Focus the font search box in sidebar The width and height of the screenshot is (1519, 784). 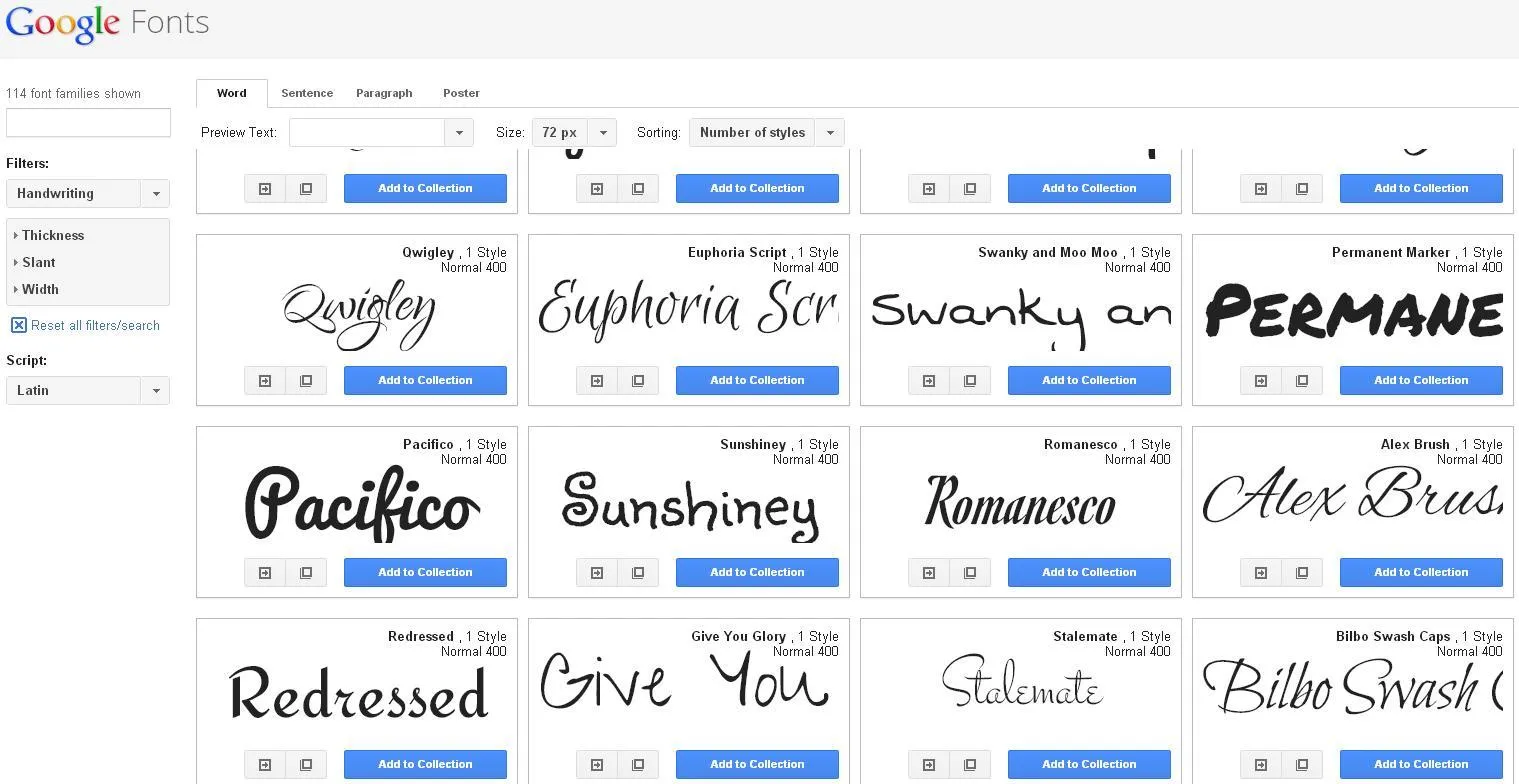click(88, 122)
